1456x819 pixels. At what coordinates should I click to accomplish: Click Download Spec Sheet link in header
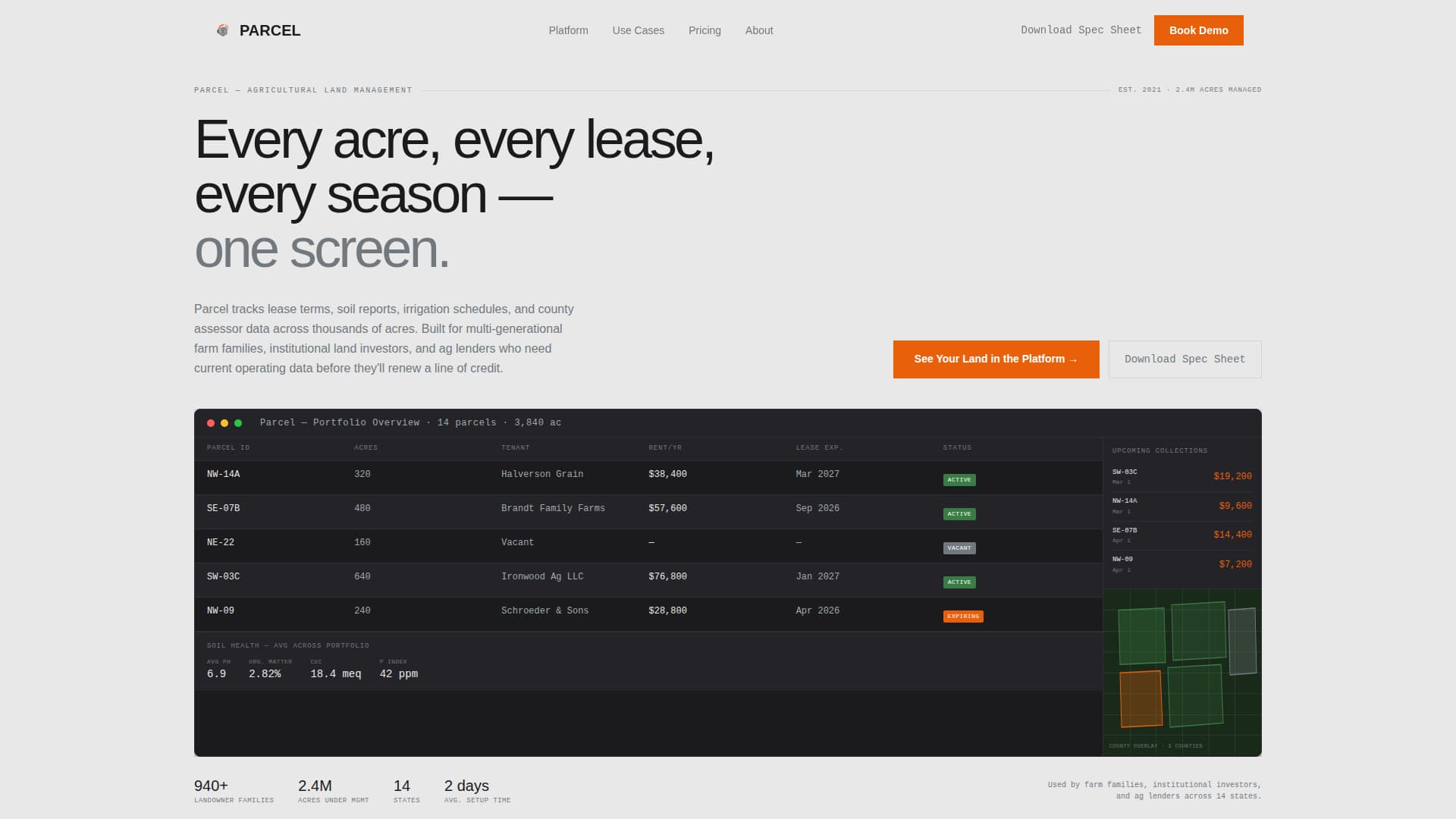pyautogui.click(x=1081, y=30)
